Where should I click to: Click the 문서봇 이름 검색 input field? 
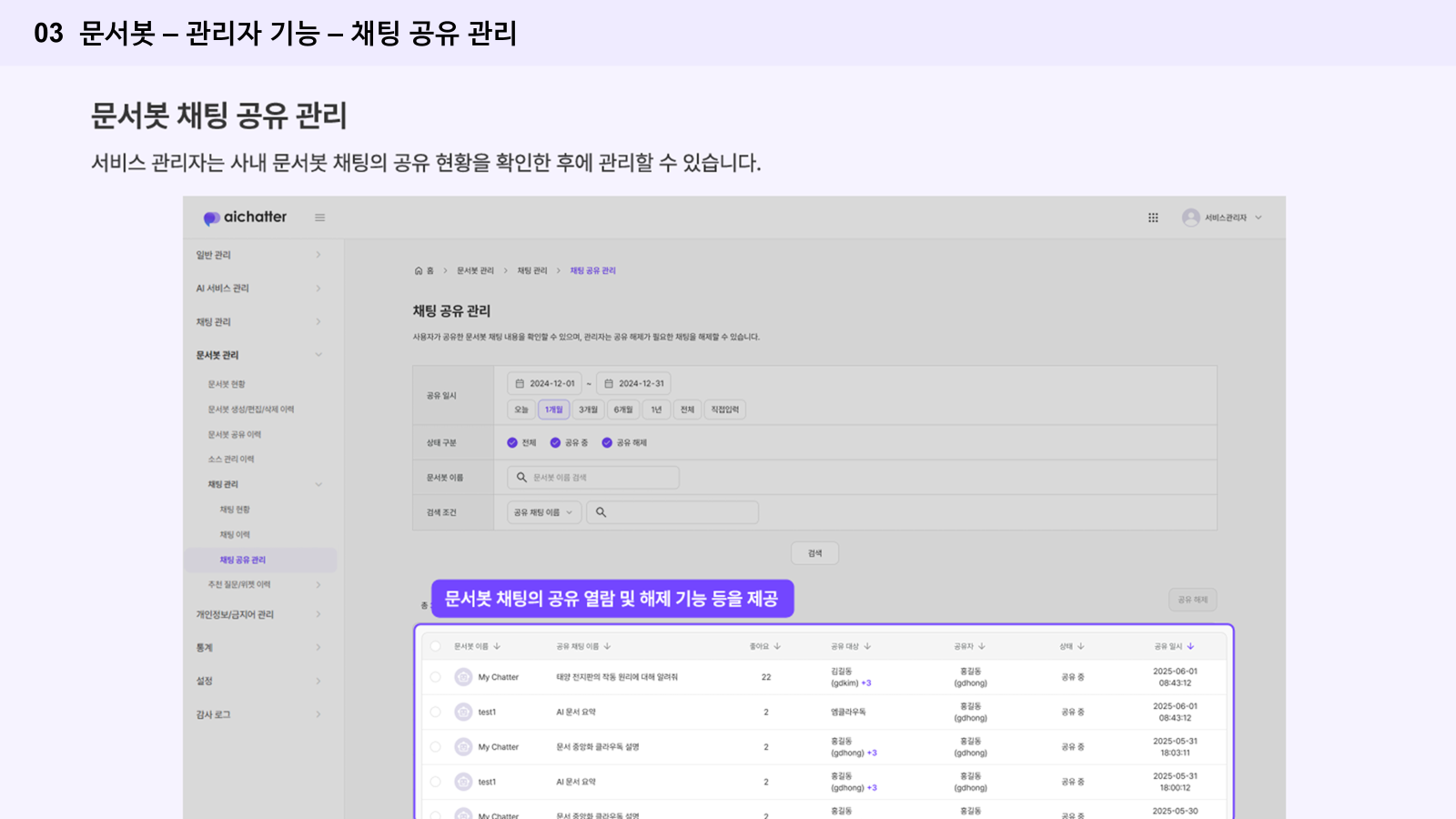[x=601, y=477]
